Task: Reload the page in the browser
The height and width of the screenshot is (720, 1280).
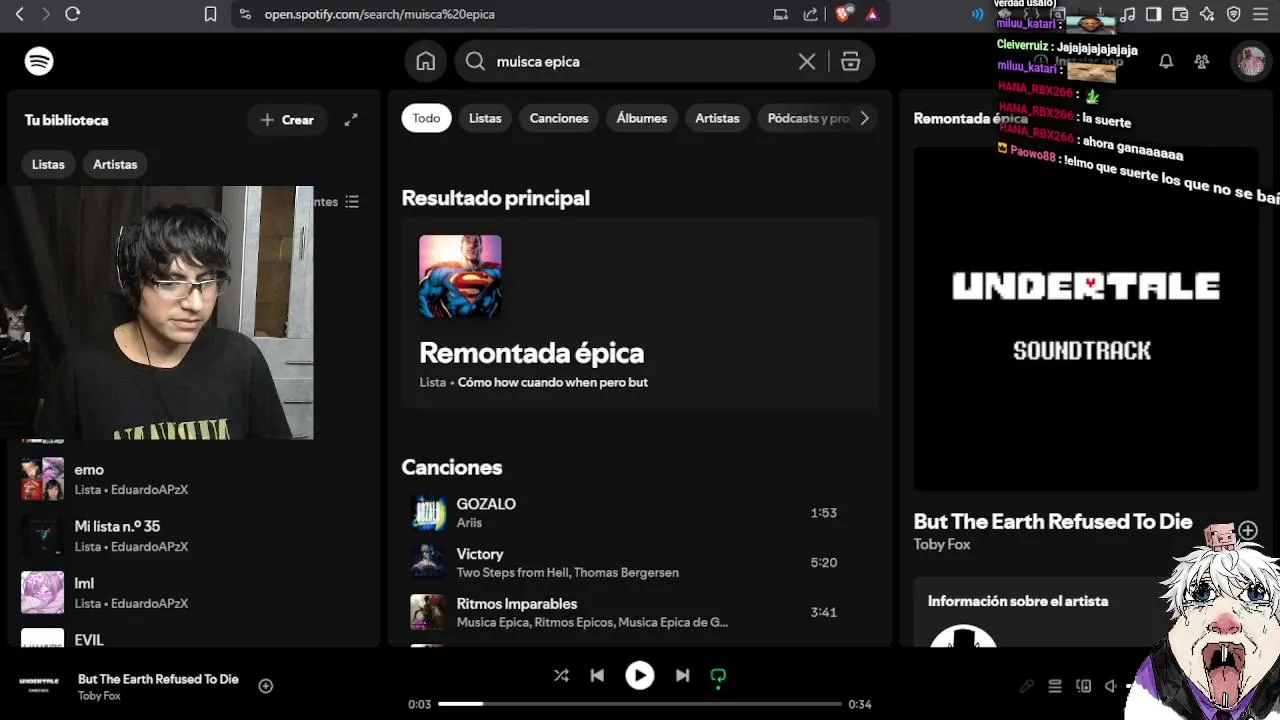Action: (x=72, y=14)
